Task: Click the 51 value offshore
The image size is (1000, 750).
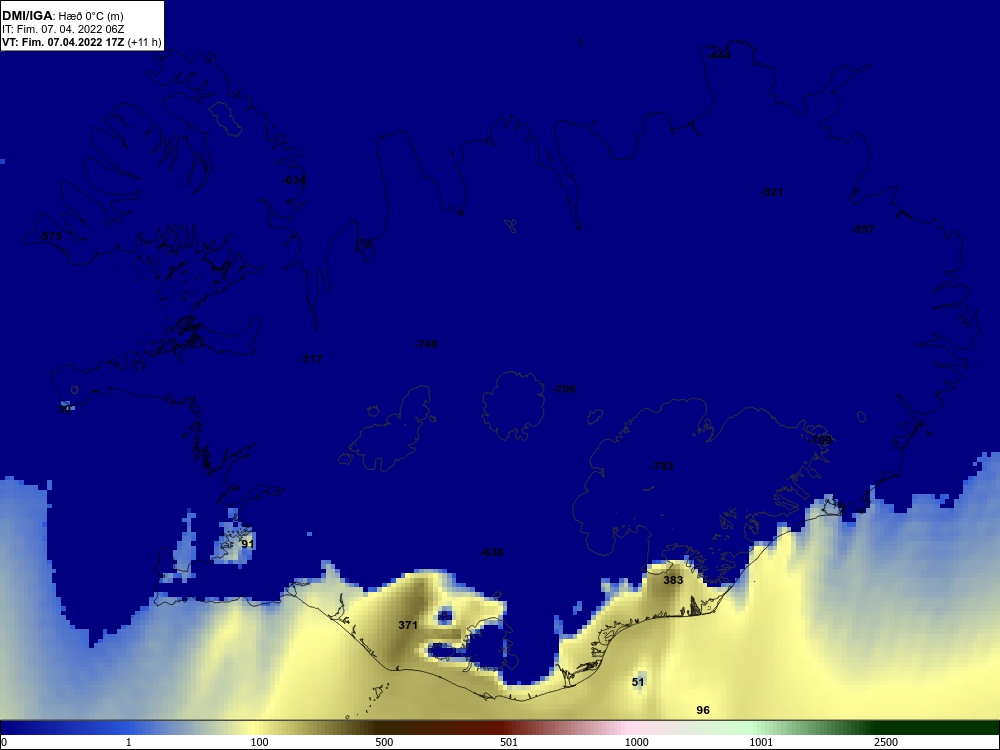Action: [x=638, y=682]
